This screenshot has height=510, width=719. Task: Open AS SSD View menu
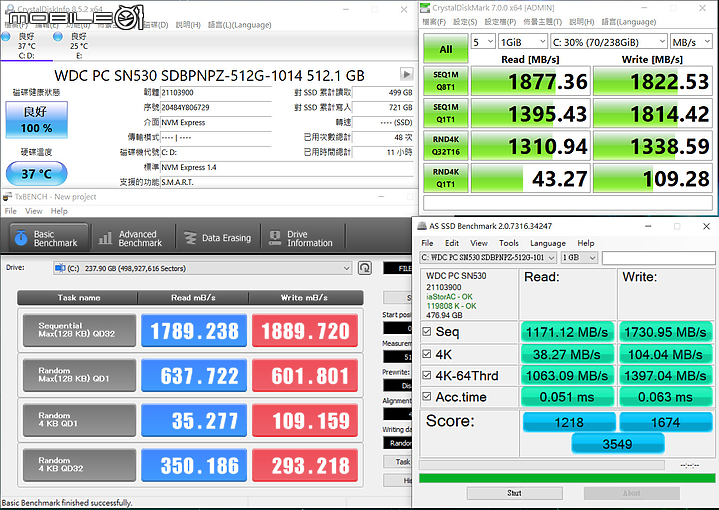(479, 243)
